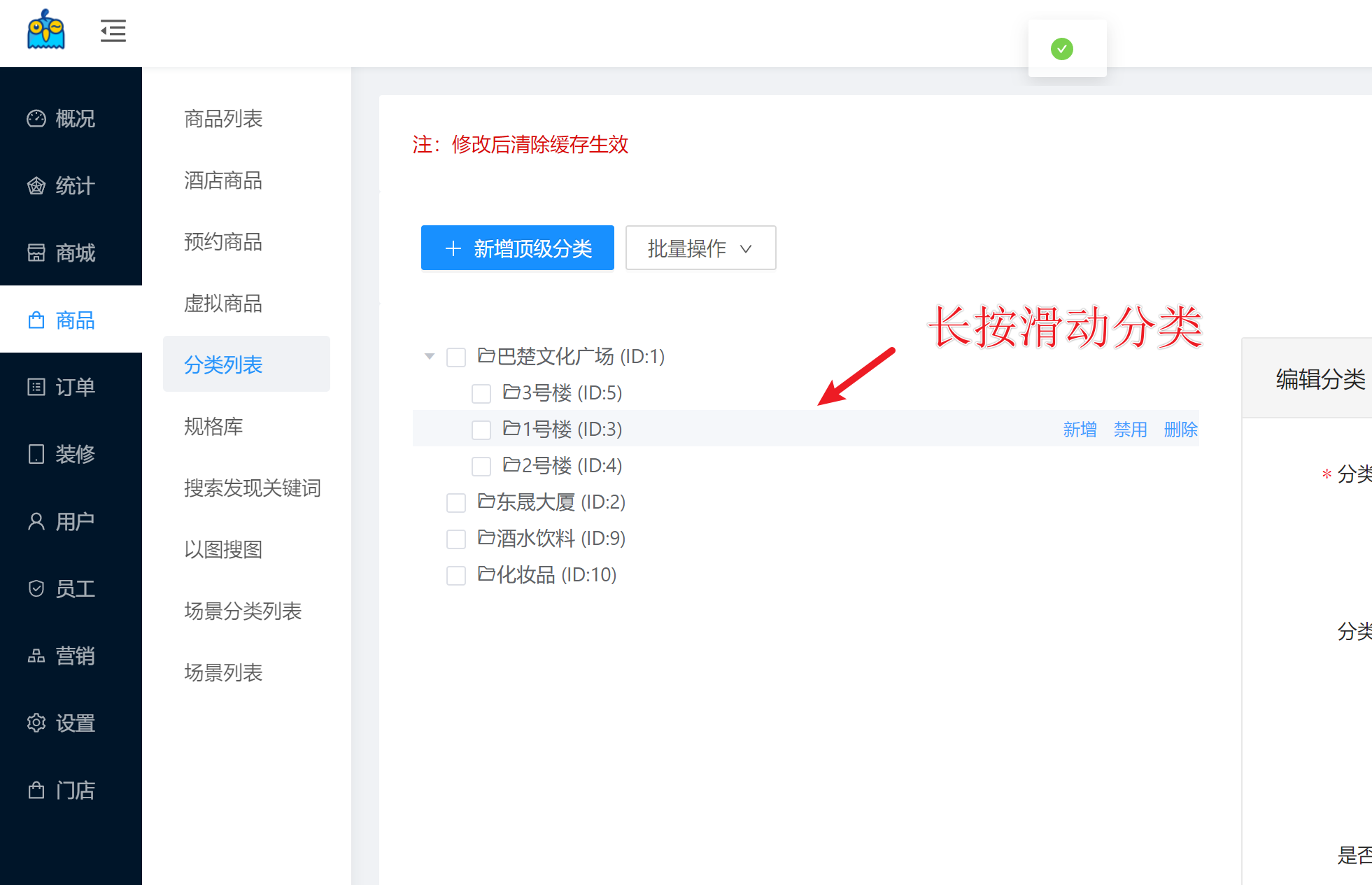Click 禁用 link on 1号楼 row

(1130, 430)
